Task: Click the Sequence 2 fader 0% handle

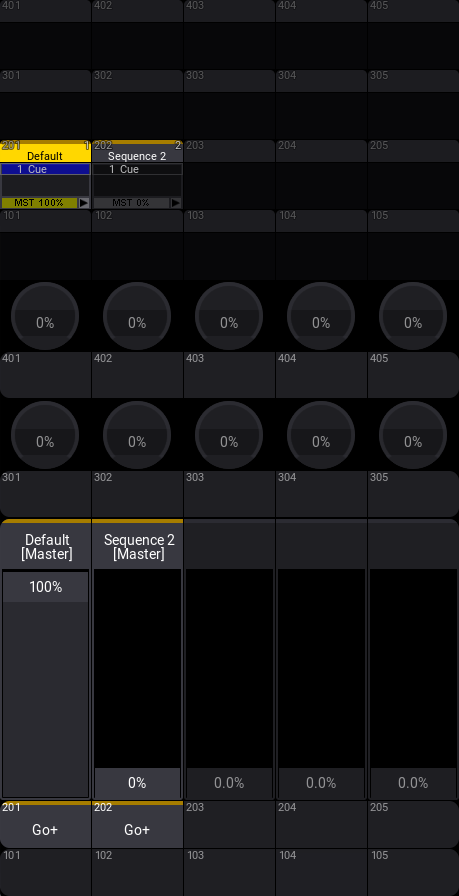Action: [x=138, y=782]
